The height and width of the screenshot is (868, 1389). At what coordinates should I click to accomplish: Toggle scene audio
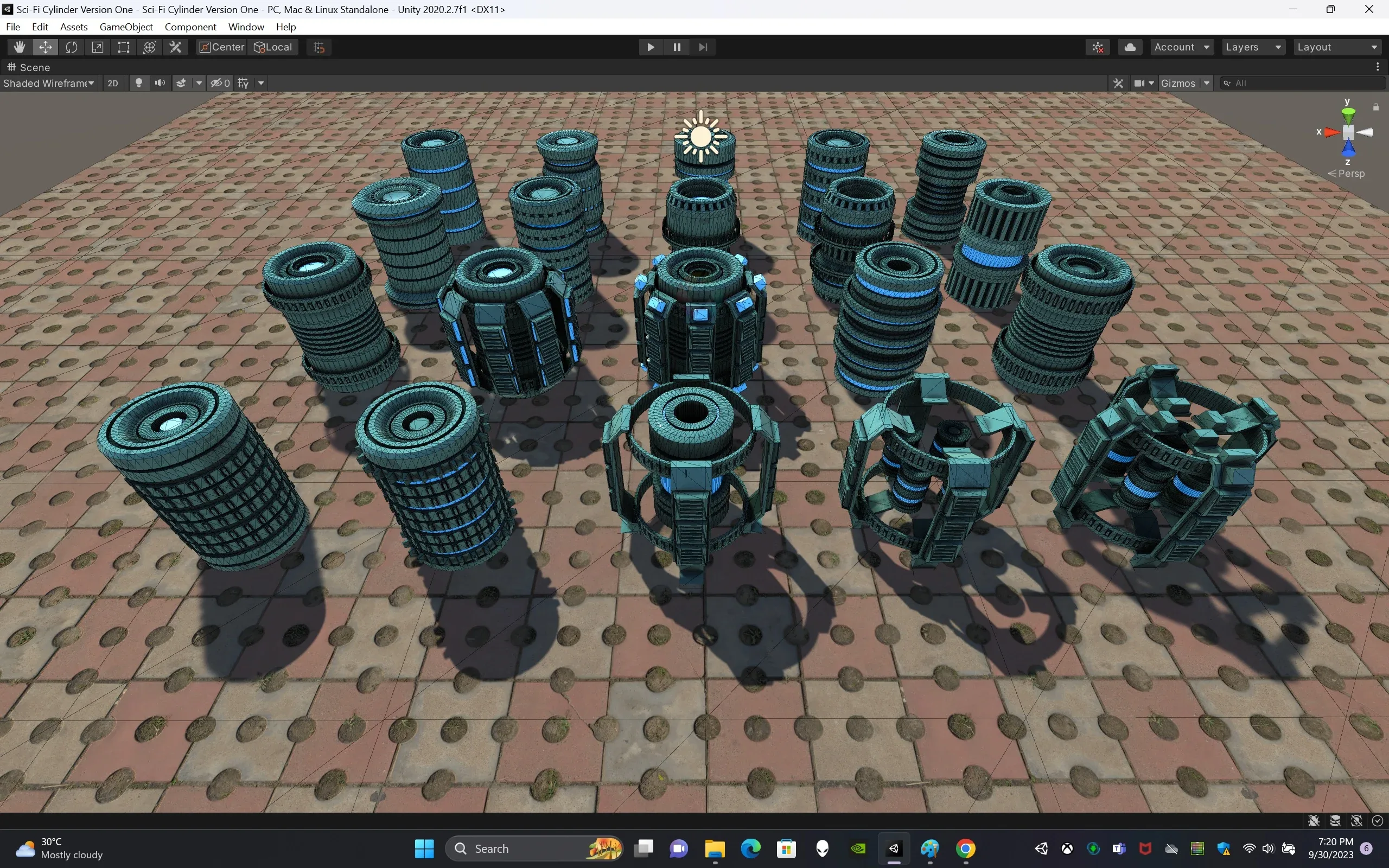[x=160, y=83]
